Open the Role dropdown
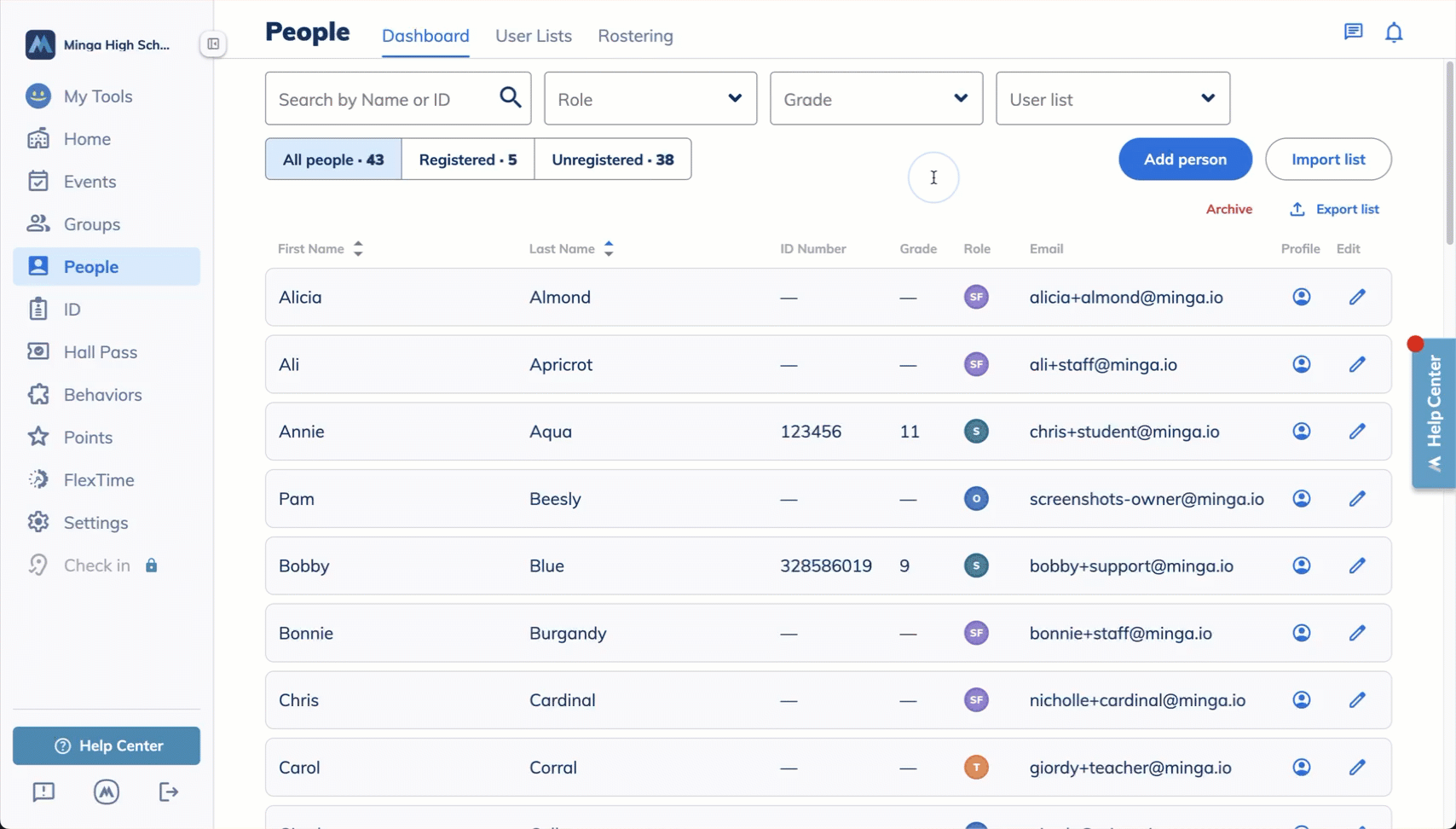 [x=650, y=99]
